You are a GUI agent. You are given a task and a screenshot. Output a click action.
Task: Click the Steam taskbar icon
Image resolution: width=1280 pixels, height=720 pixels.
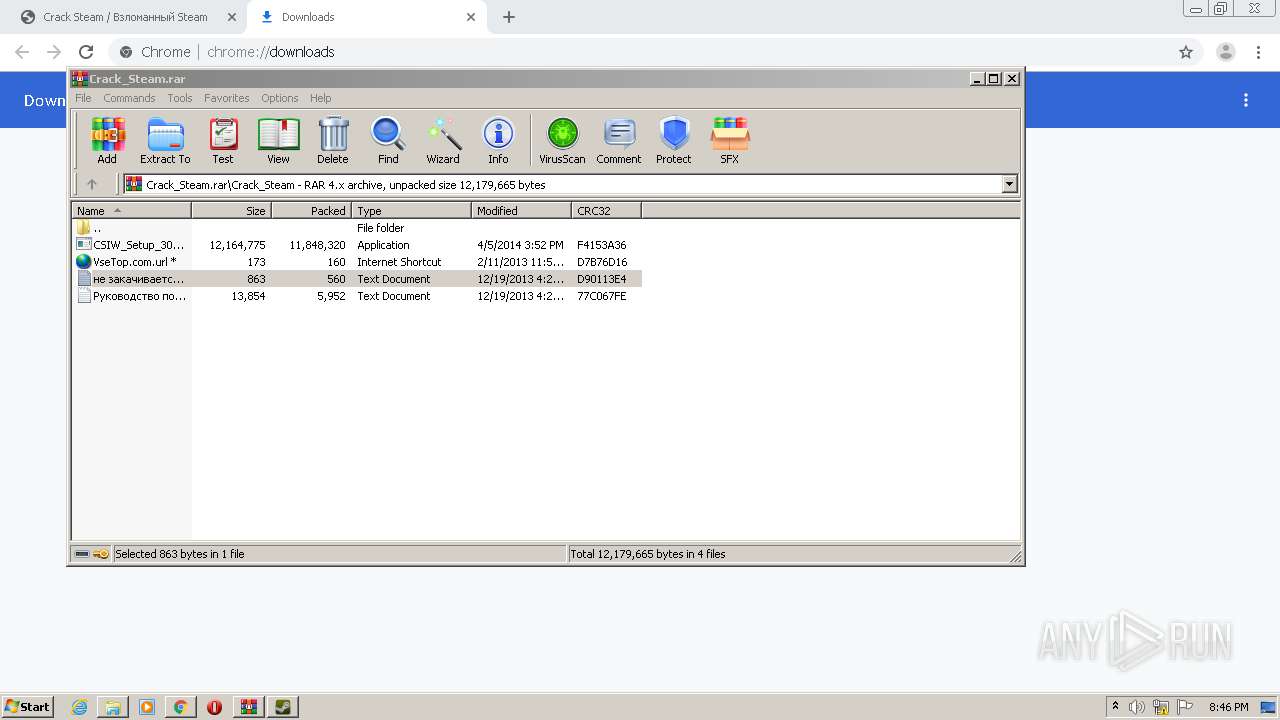pos(284,707)
